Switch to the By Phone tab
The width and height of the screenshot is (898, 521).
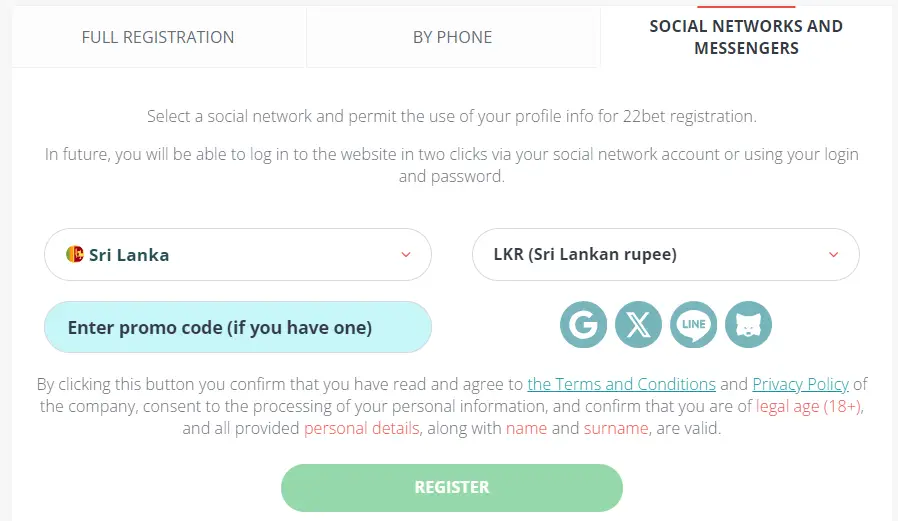[453, 37]
